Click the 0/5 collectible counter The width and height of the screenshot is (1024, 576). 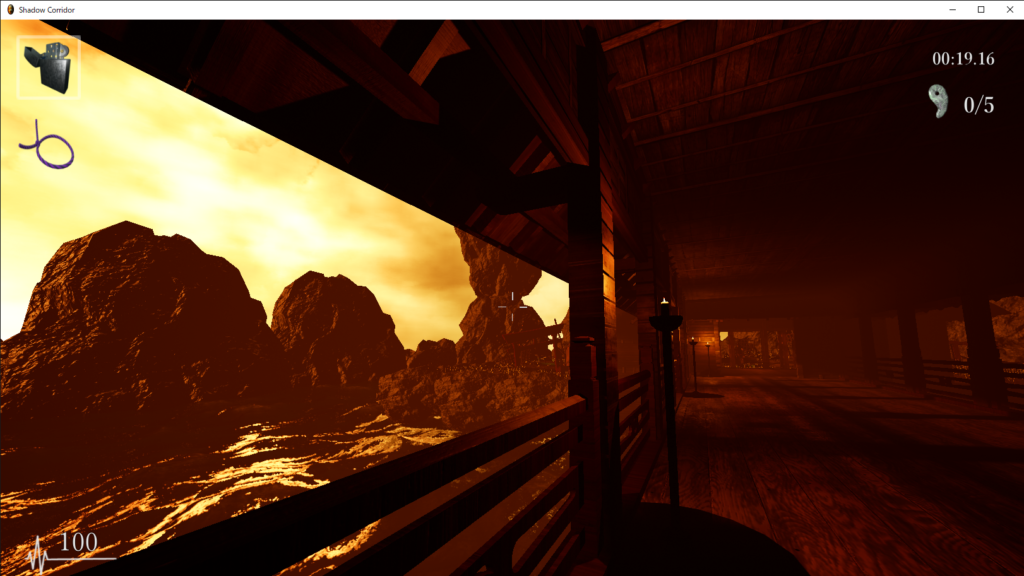(978, 105)
